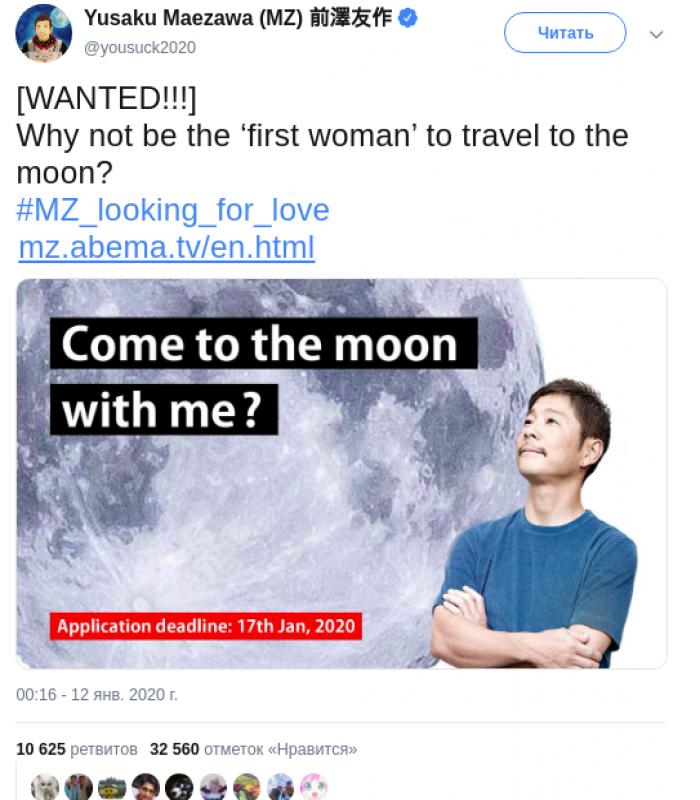700x800 pixels.
Task: Open the tweet options chevron menu
Action: (656, 34)
